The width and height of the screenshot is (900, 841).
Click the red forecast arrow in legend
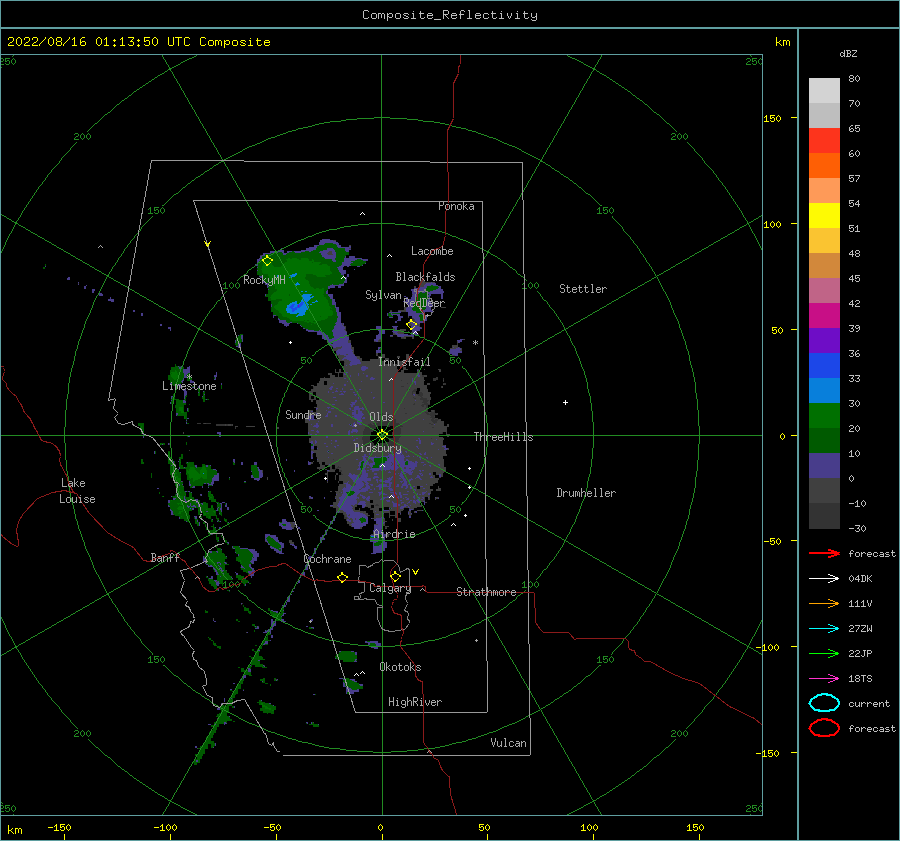tap(824, 553)
